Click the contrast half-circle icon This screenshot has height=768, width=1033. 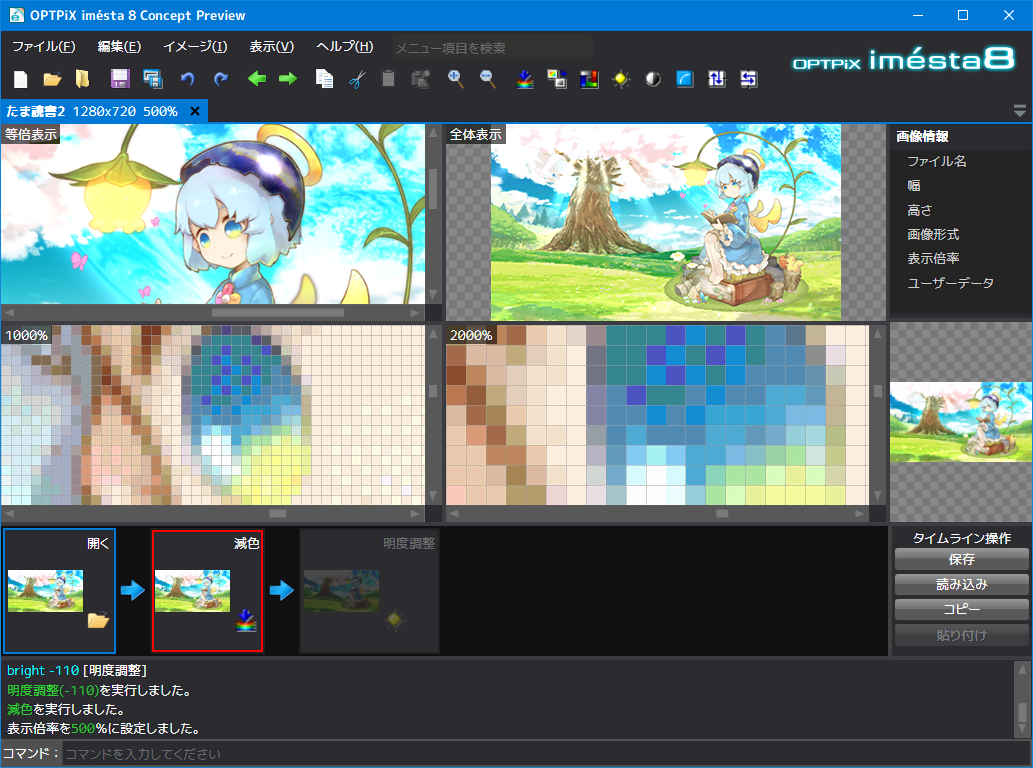coord(653,79)
